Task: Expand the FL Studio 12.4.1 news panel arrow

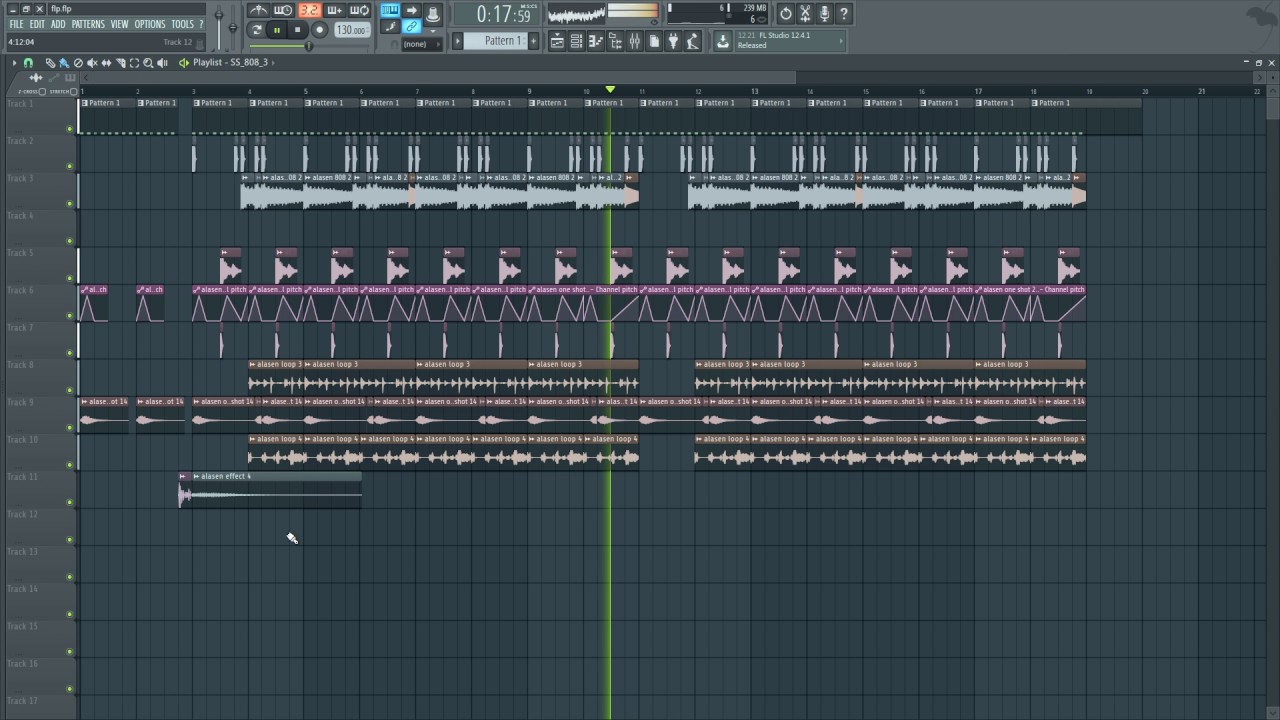Action: tap(841, 41)
